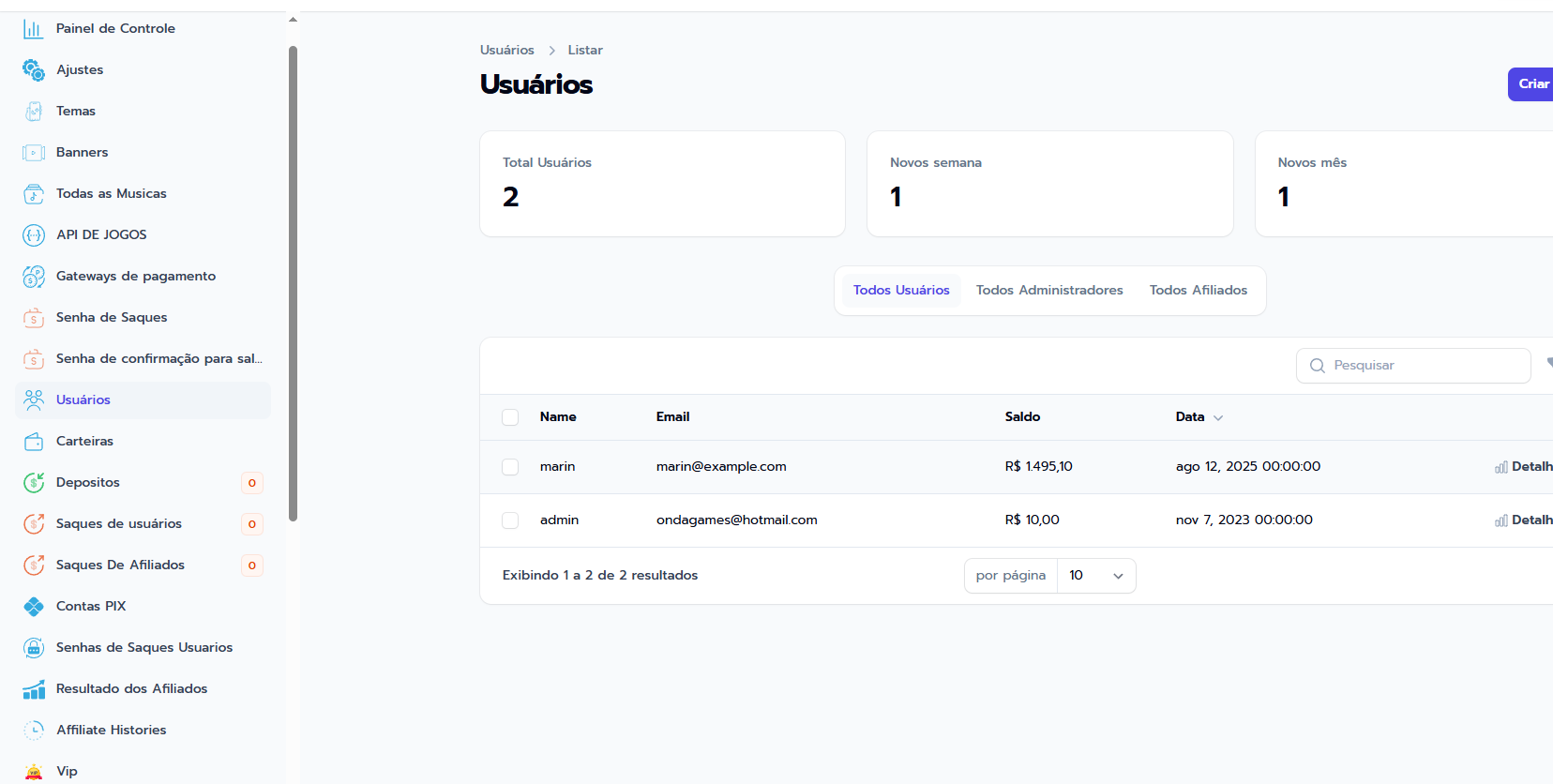The width and height of the screenshot is (1553, 784).
Task: Check the marin row checkbox
Action: click(510, 467)
